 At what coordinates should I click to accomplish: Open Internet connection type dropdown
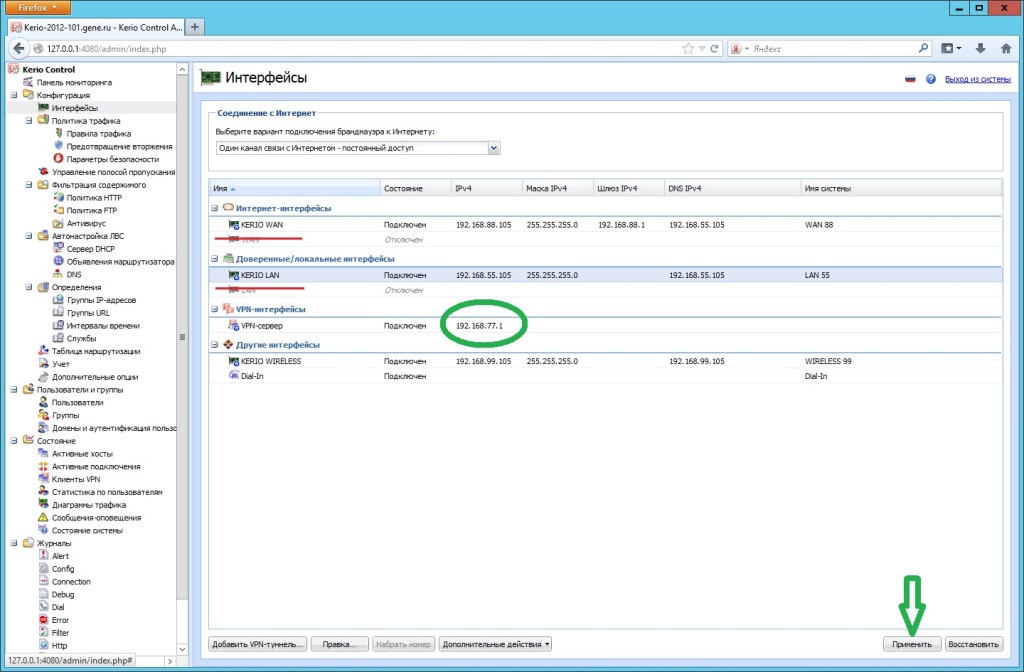pos(493,148)
